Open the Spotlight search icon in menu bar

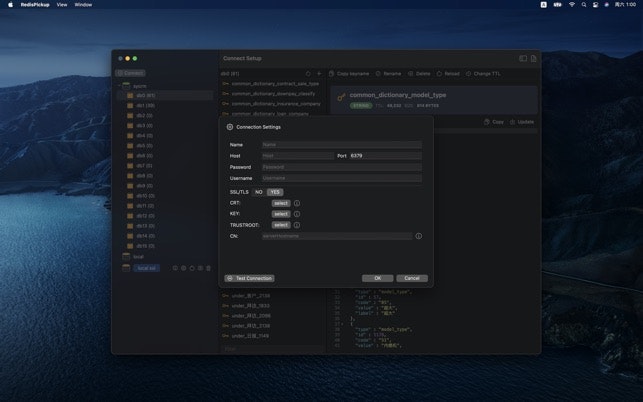pyautogui.click(x=584, y=5)
